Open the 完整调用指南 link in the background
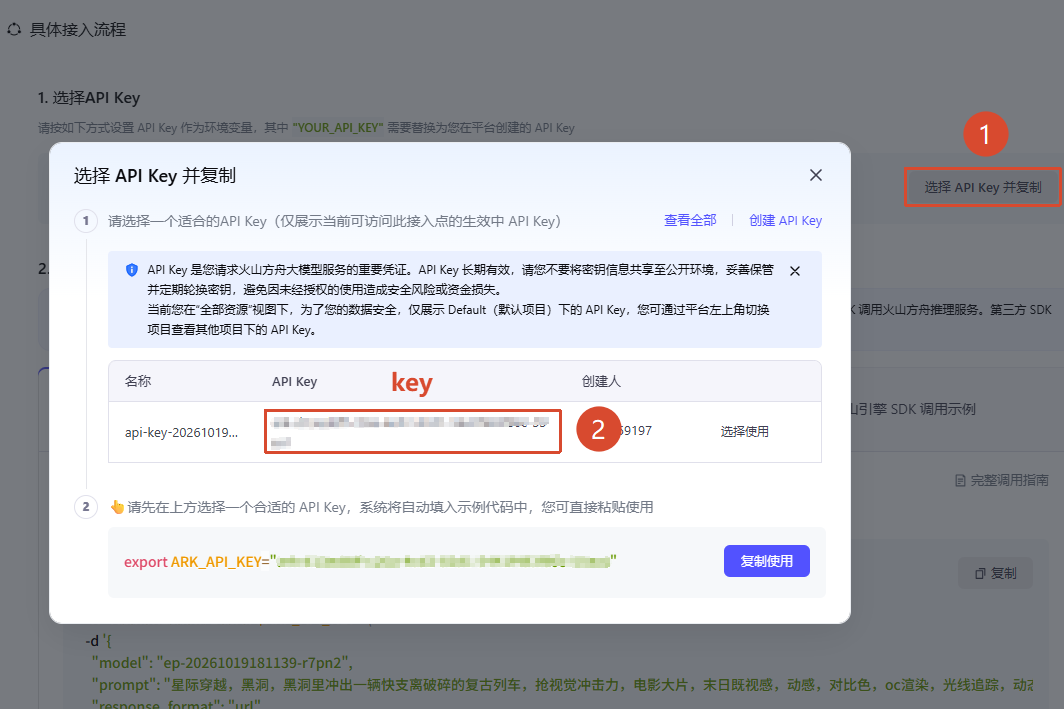 1009,480
